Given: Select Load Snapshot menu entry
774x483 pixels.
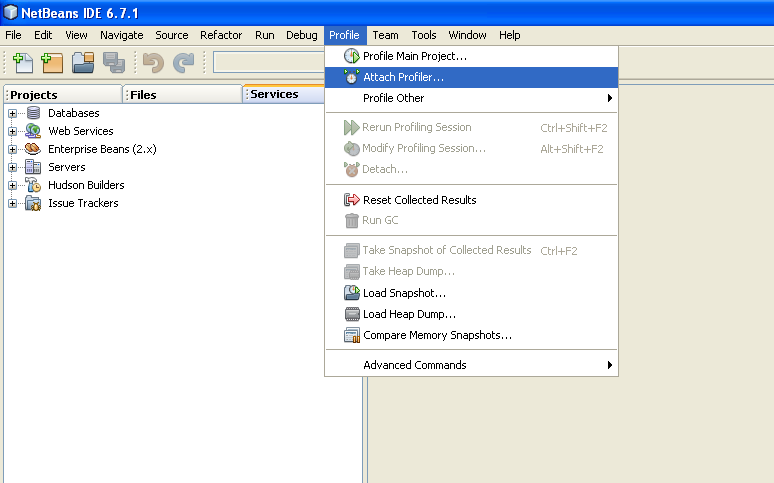Looking at the screenshot, I should (x=471, y=293).
